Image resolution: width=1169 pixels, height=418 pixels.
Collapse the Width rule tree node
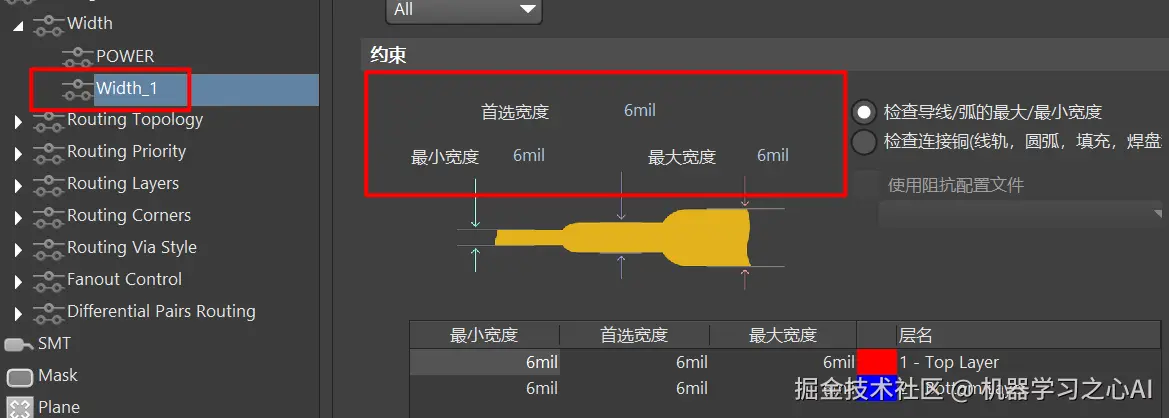tap(19, 25)
